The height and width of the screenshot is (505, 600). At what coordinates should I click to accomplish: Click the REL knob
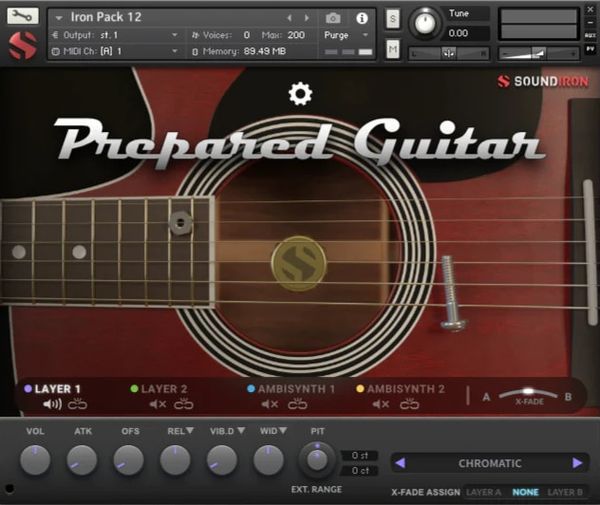175,460
